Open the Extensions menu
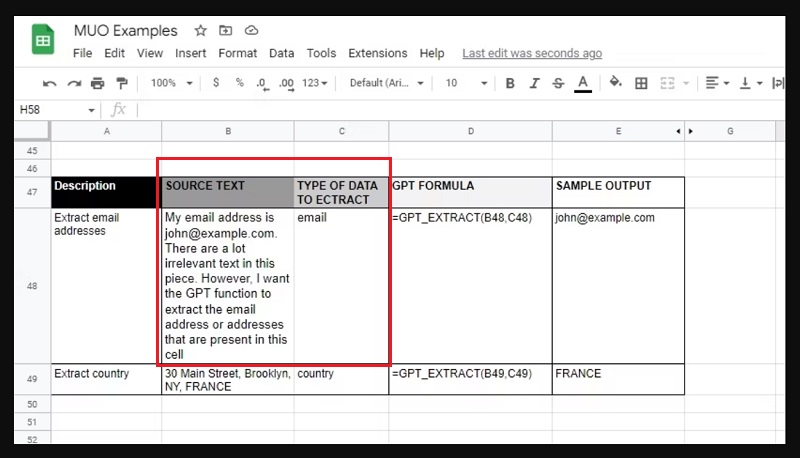The width and height of the screenshot is (800, 458). pos(378,53)
